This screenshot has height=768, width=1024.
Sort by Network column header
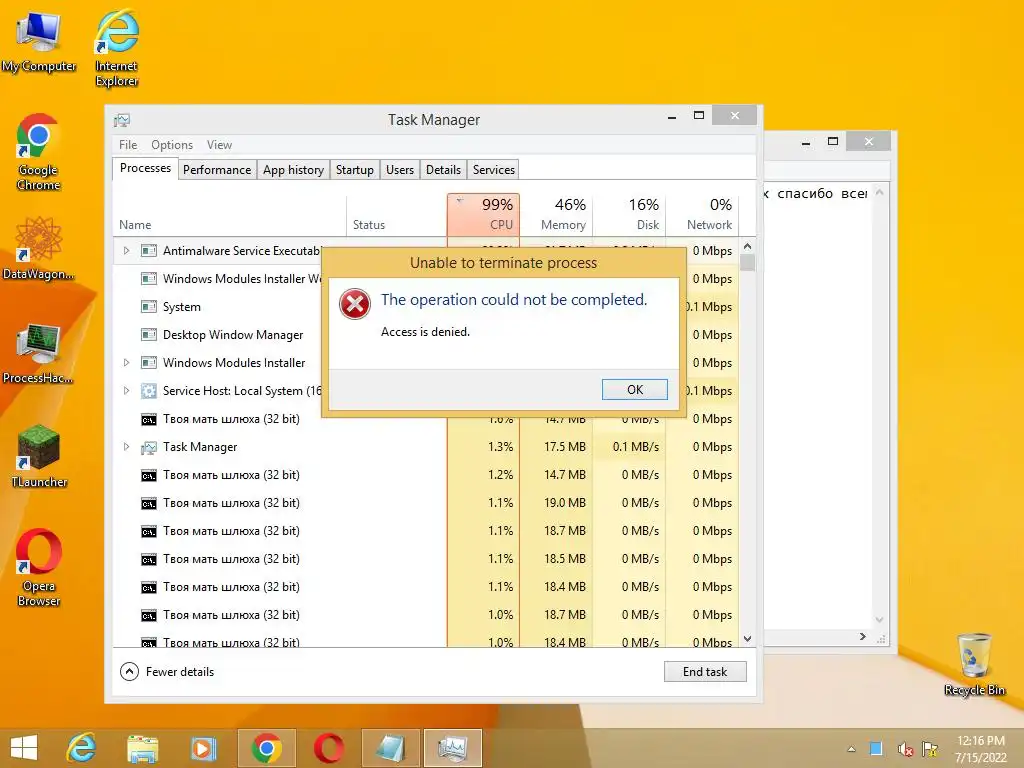[703, 214]
